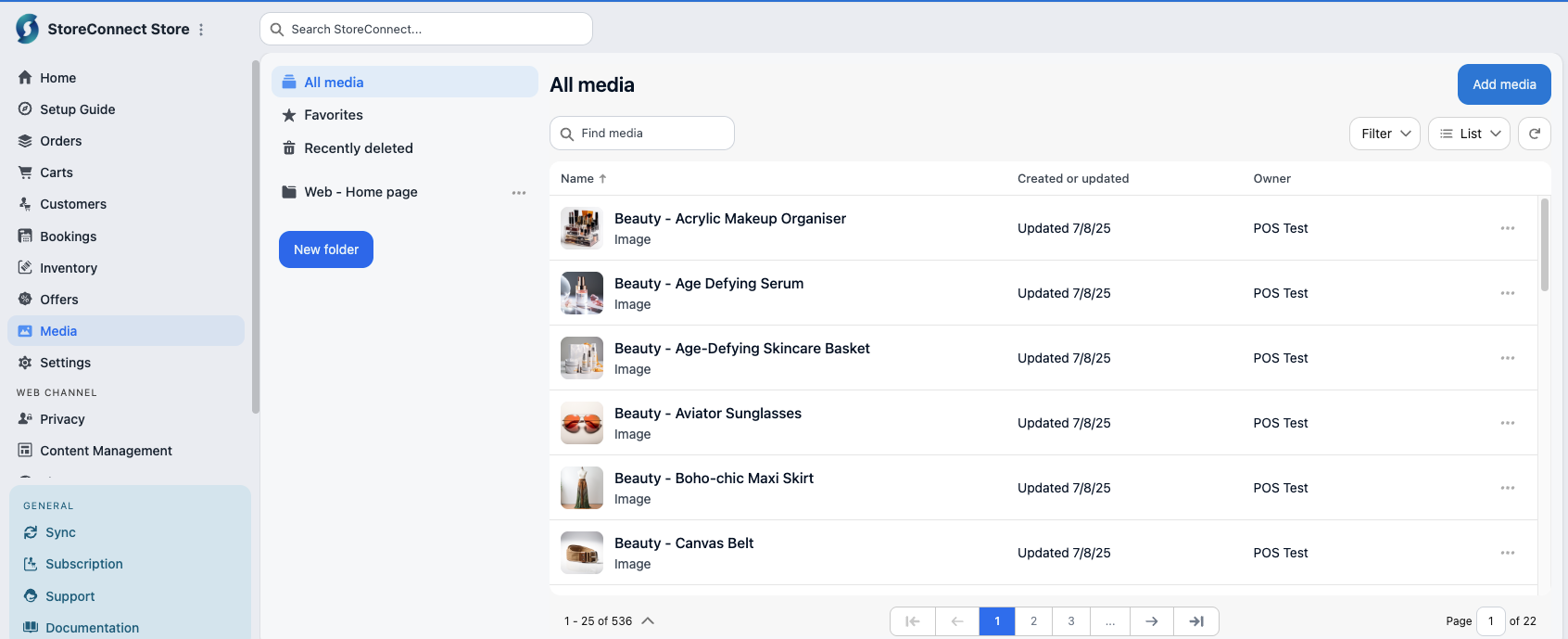The image size is (1568, 639).
Task: Open Acrylic Makeup Organiser thumbnail
Action: pos(582,228)
